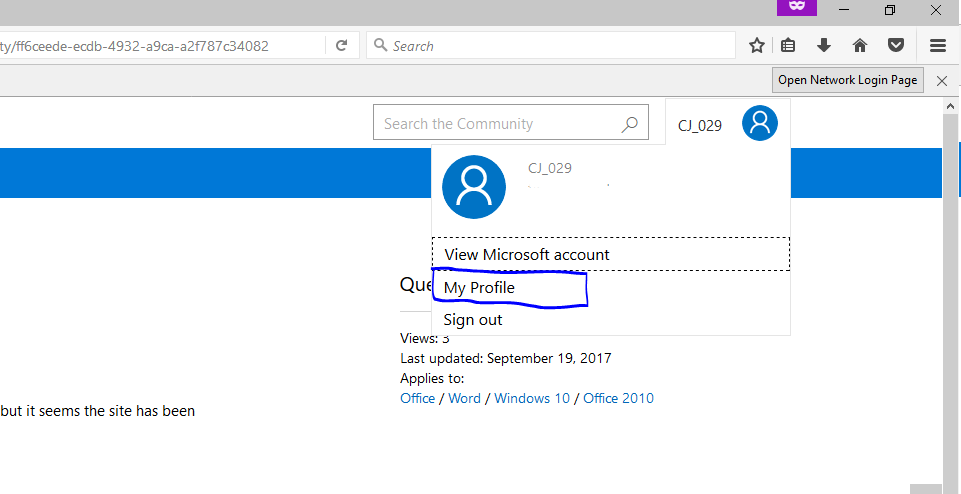Click the magnifier in Search the Community

(x=629, y=124)
